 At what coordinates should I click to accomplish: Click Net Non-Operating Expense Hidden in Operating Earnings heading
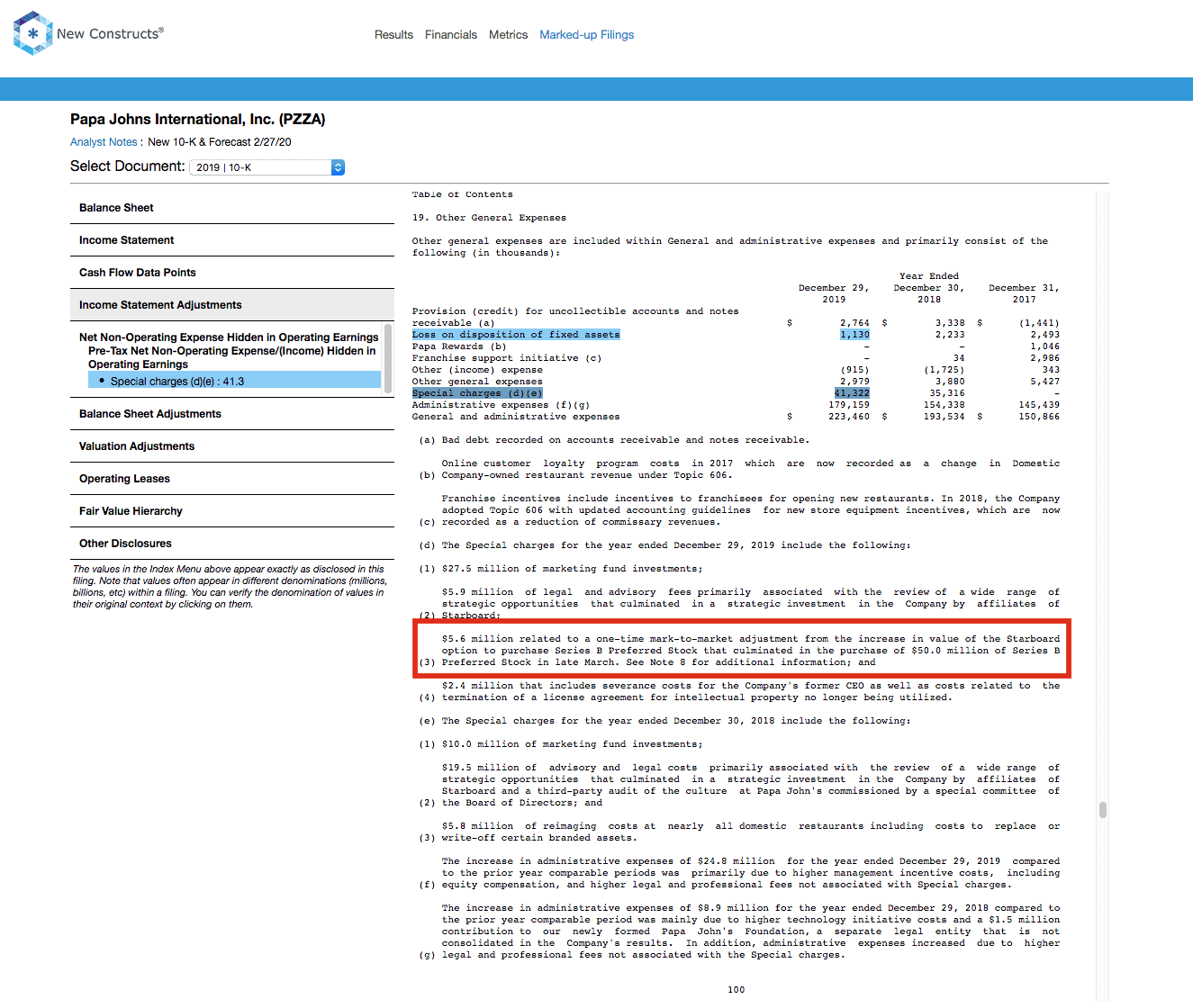point(229,337)
